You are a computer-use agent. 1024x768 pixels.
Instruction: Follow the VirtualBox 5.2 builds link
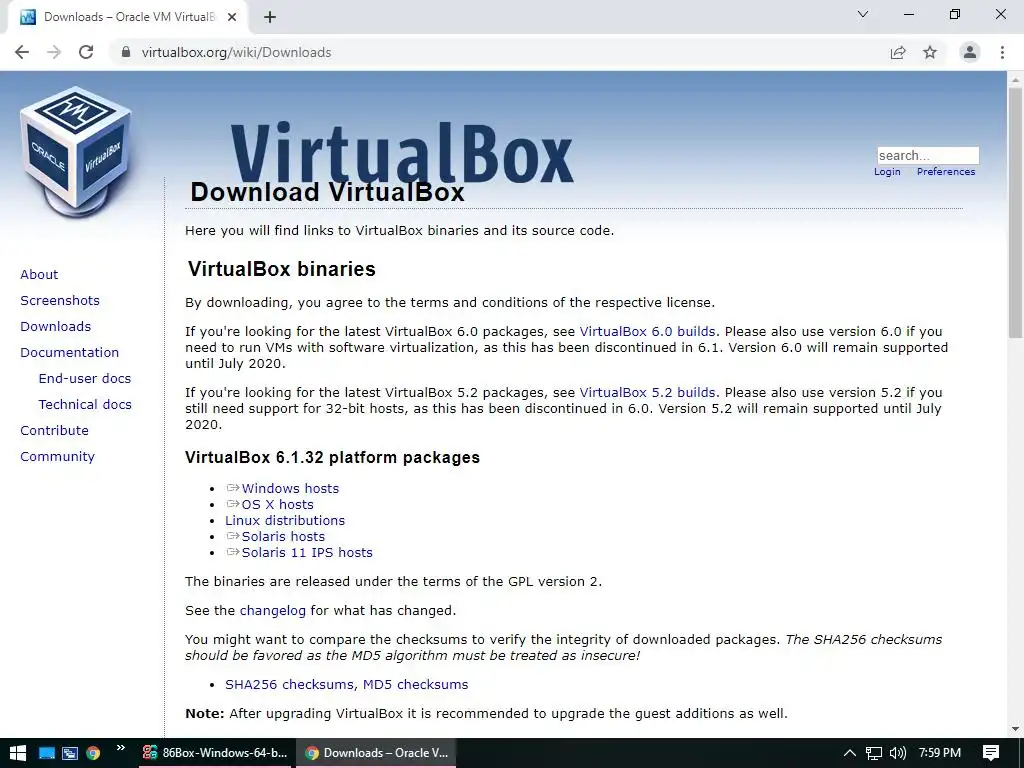pos(647,392)
